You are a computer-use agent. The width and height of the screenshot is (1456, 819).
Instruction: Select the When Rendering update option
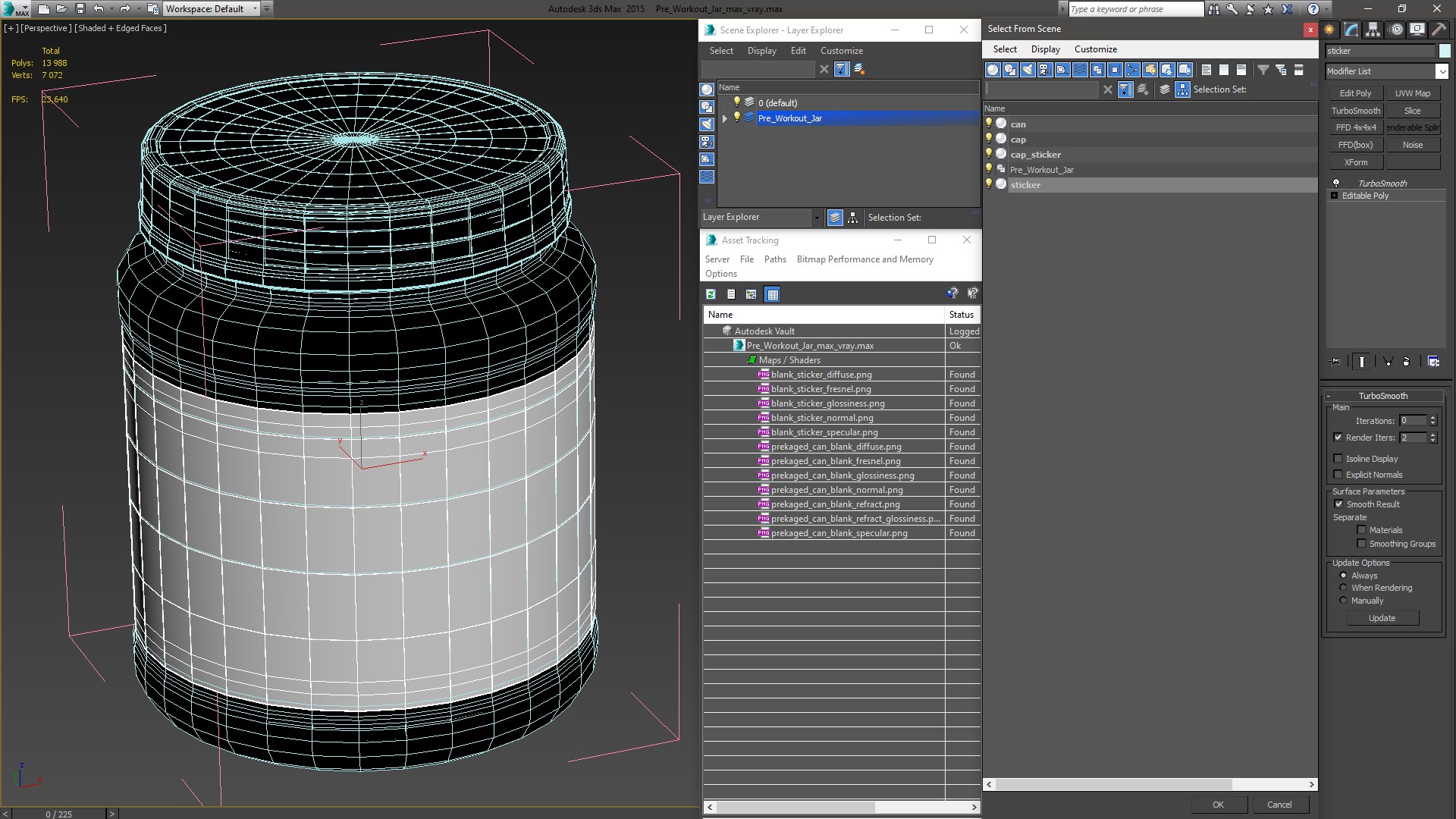pos(1343,588)
